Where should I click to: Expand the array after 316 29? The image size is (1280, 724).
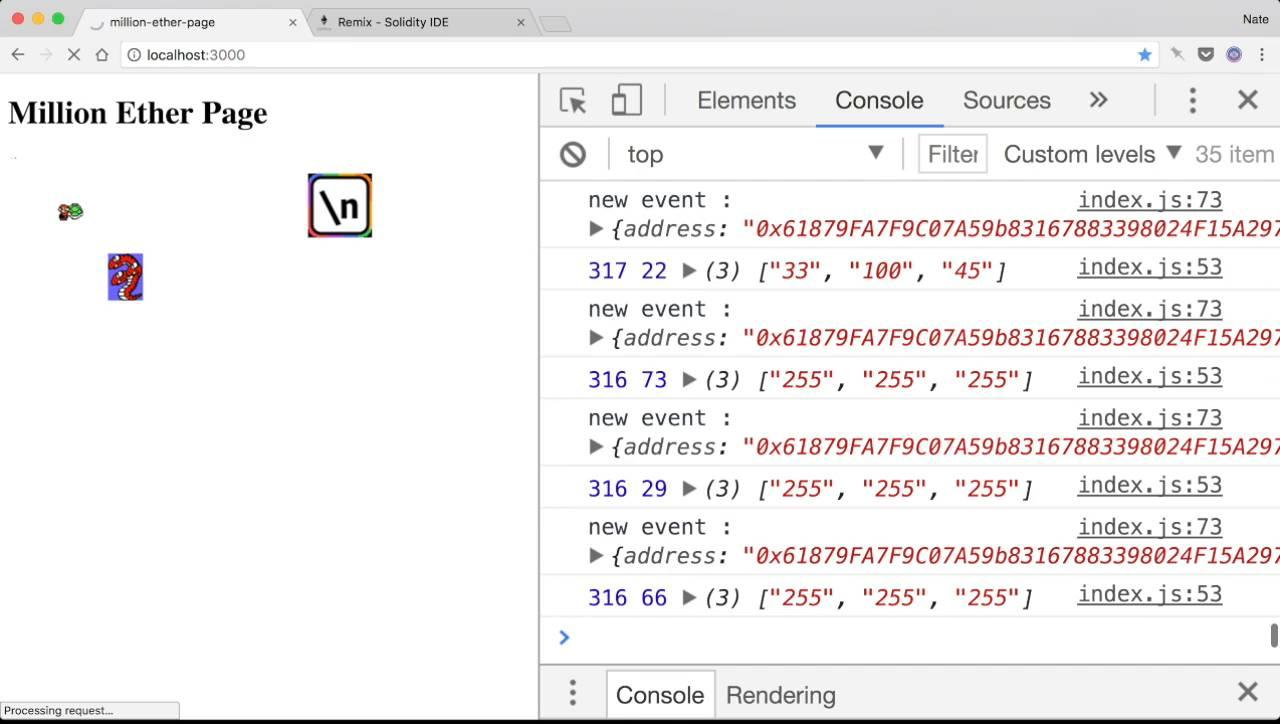689,488
